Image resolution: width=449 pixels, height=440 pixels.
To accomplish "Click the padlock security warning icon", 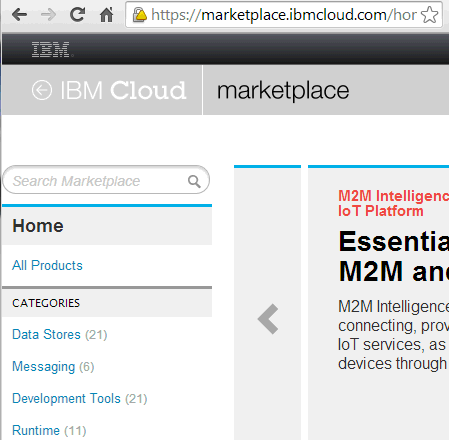I will pyautogui.click(x=139, y=15).
